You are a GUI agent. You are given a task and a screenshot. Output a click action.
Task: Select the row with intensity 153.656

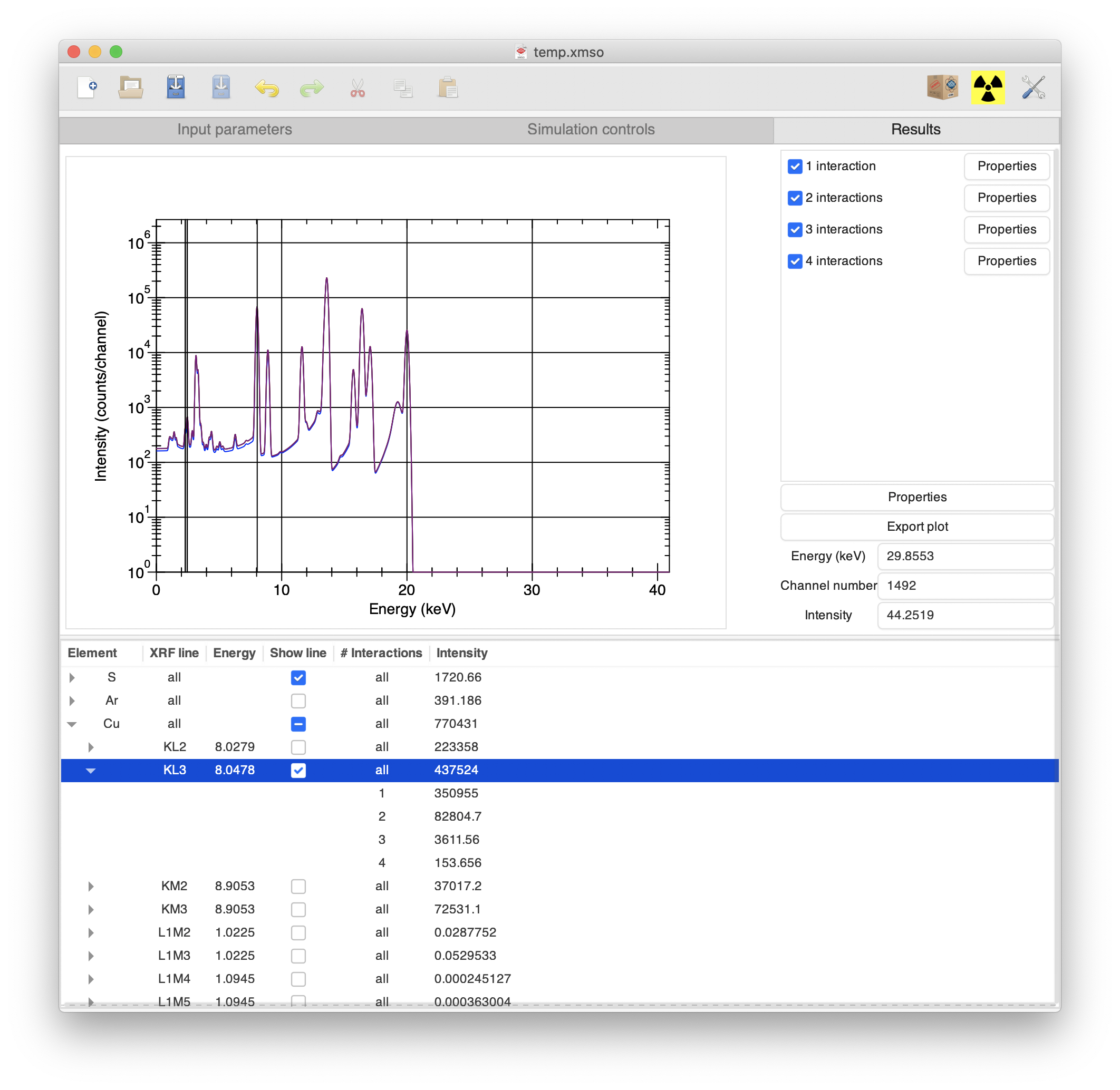tap(559, 863)
